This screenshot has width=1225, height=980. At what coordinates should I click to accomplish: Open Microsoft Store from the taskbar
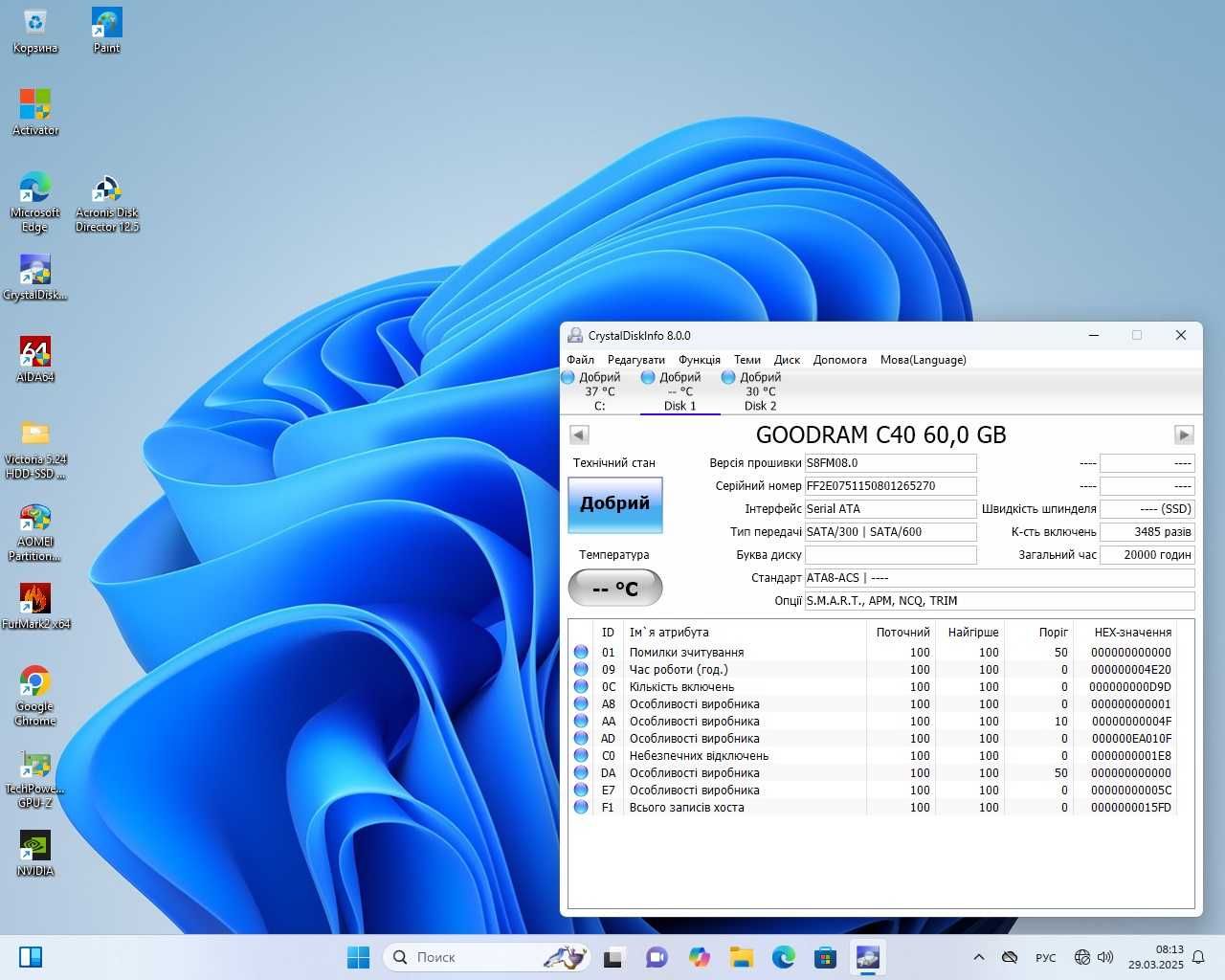(x=826, y=957)
